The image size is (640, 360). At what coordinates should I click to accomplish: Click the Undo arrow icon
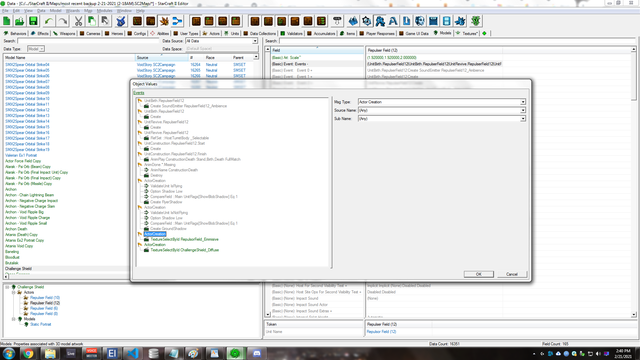(x=49, y=21)
